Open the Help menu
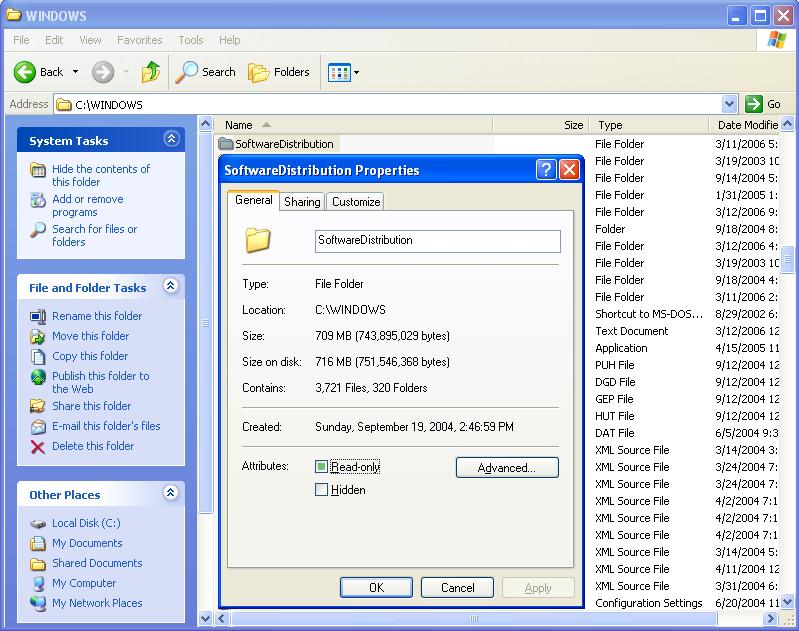 pyautogui.click(x=229, y=40)
